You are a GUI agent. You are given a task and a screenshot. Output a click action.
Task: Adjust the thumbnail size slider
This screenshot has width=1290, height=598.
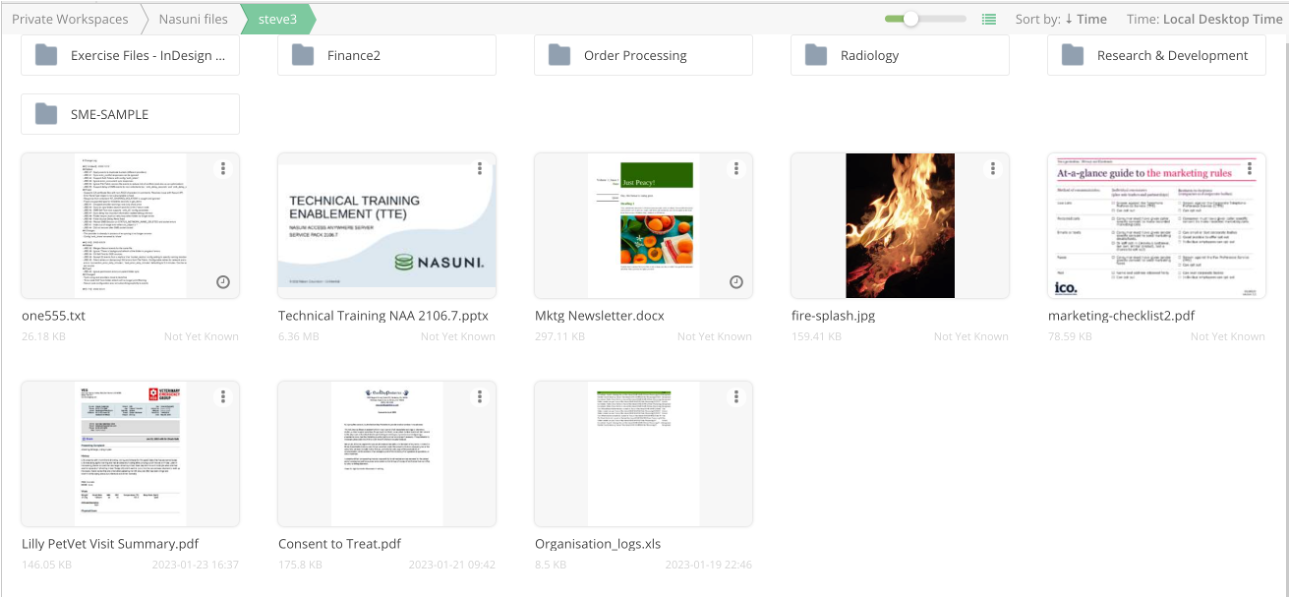(x=911, y=19)
